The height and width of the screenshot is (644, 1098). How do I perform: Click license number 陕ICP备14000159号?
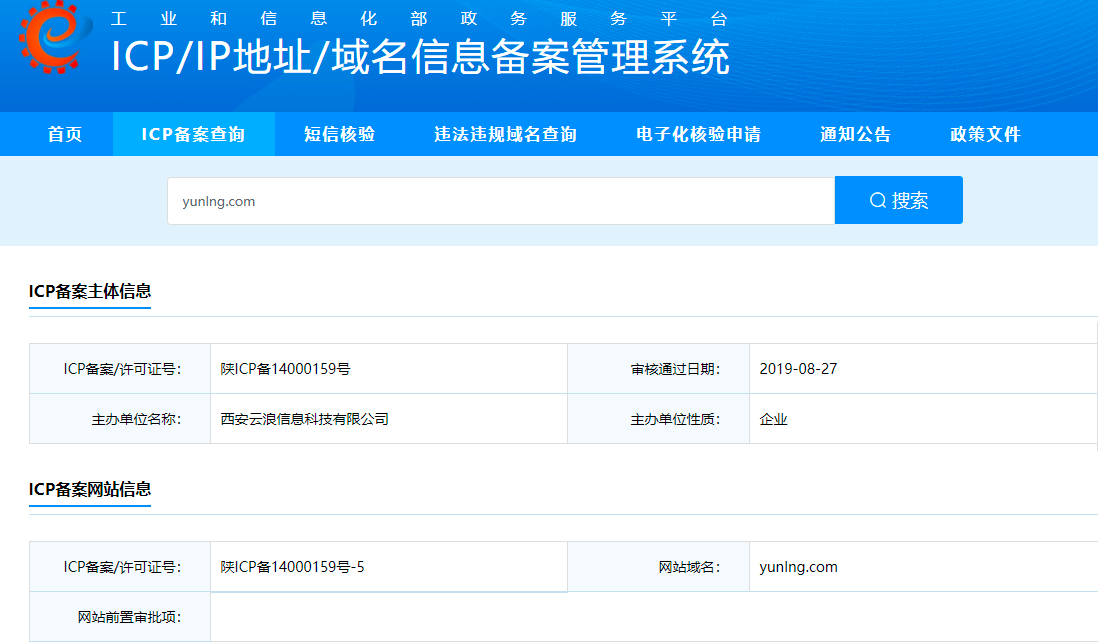[285, 369]
